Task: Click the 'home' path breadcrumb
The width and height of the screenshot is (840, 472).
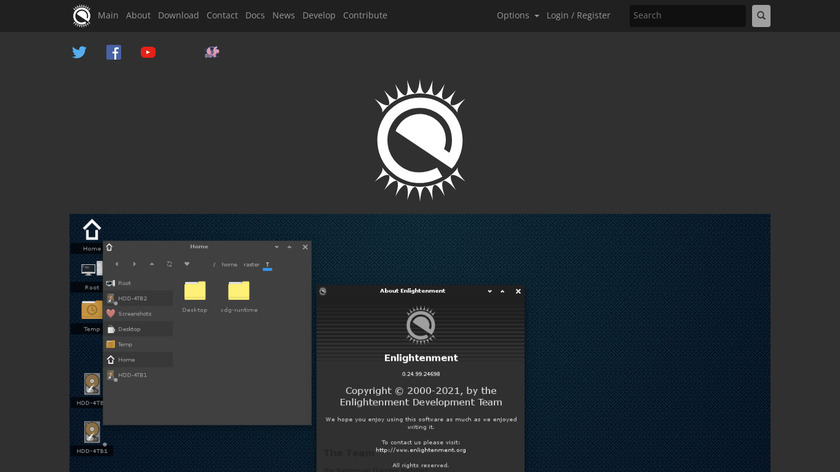Action: click(229, 265)
